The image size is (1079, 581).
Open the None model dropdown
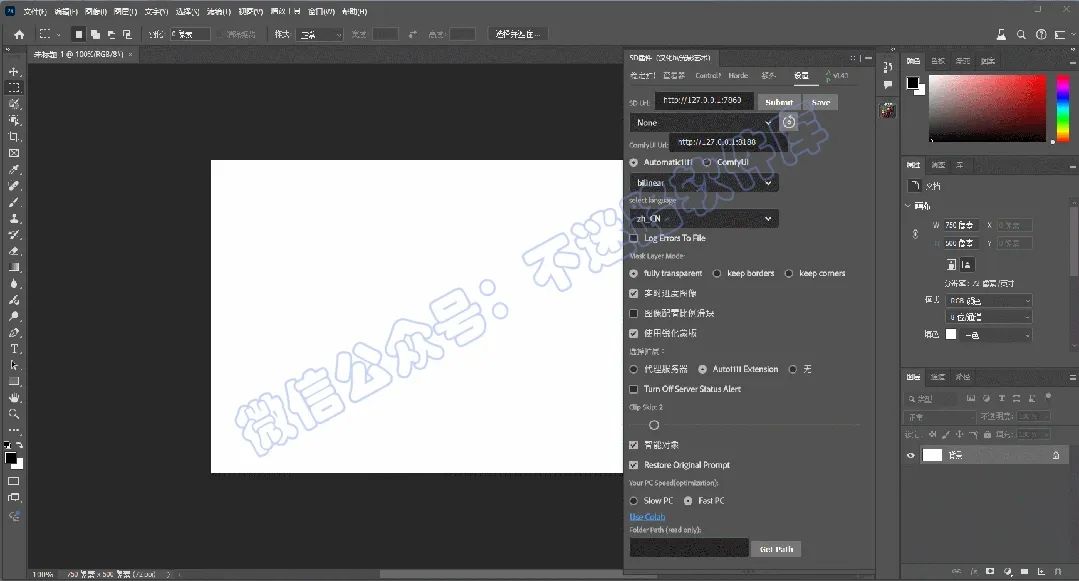(x=704, y=123)
